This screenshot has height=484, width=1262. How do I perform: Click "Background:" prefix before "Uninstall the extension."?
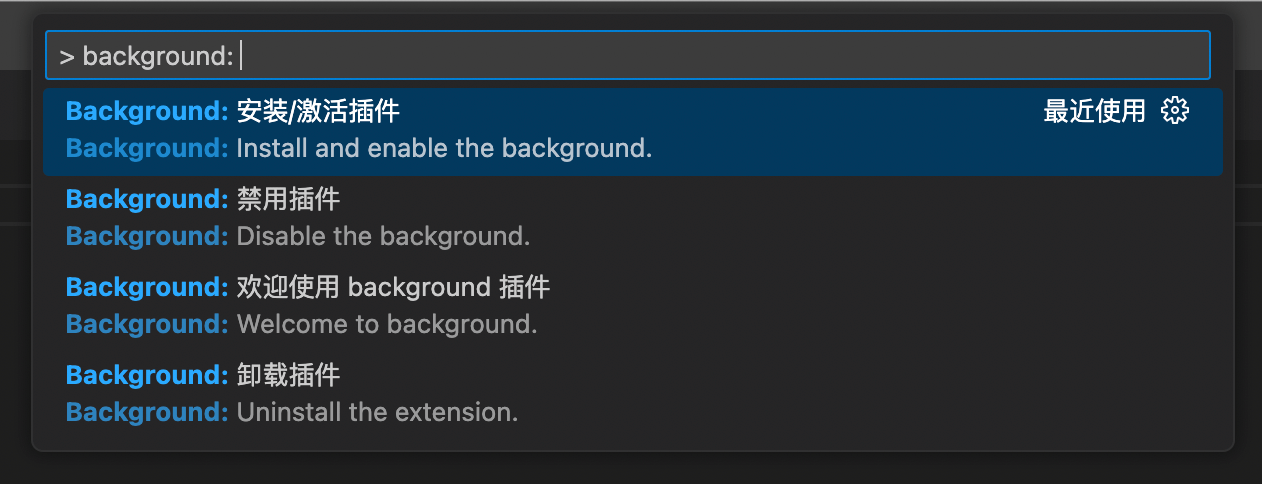[x=147, y=412]
